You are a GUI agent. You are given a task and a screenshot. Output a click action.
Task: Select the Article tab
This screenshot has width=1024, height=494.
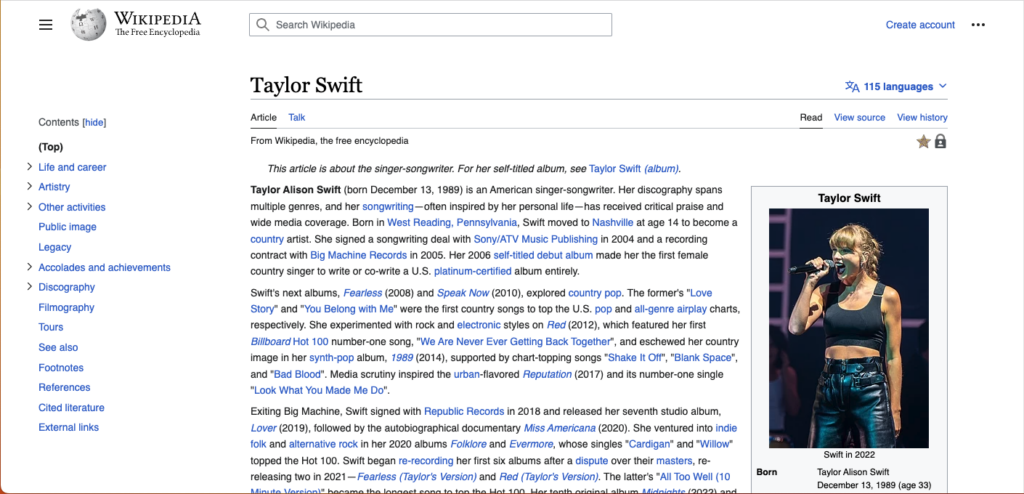[263, 118]
